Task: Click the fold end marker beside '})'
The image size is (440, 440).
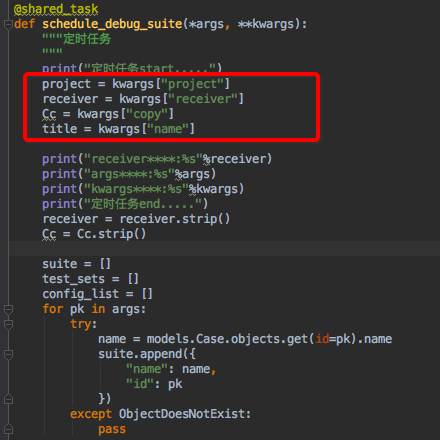Action: coord(8,399)
